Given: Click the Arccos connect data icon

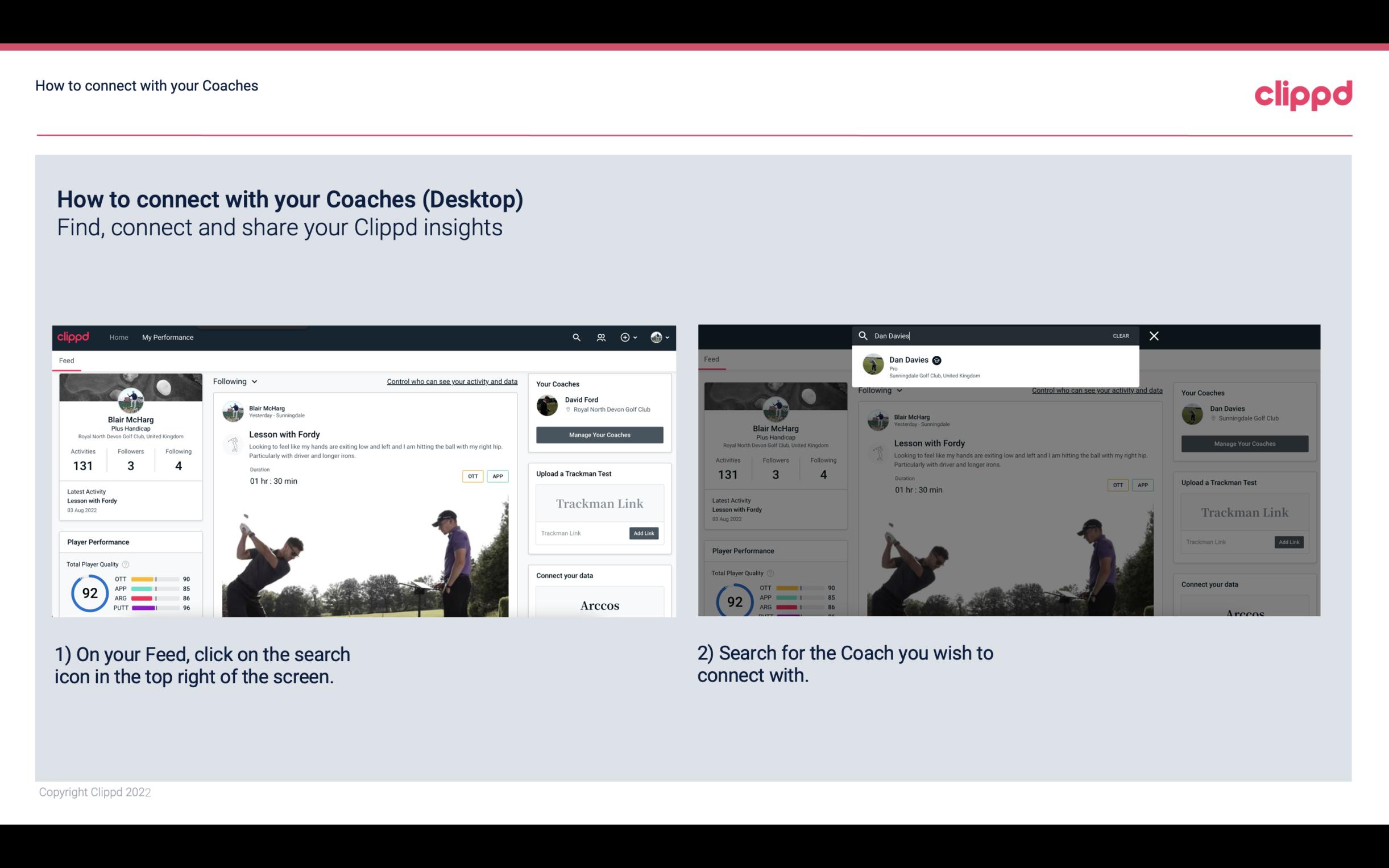Looking at the screenshot, I should (x=599, y=605).
